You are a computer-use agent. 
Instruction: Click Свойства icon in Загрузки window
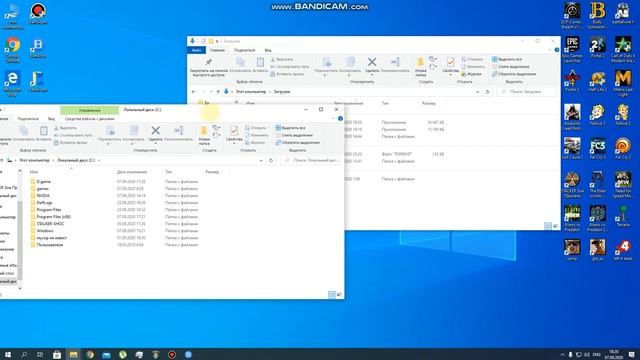(450, 62)
